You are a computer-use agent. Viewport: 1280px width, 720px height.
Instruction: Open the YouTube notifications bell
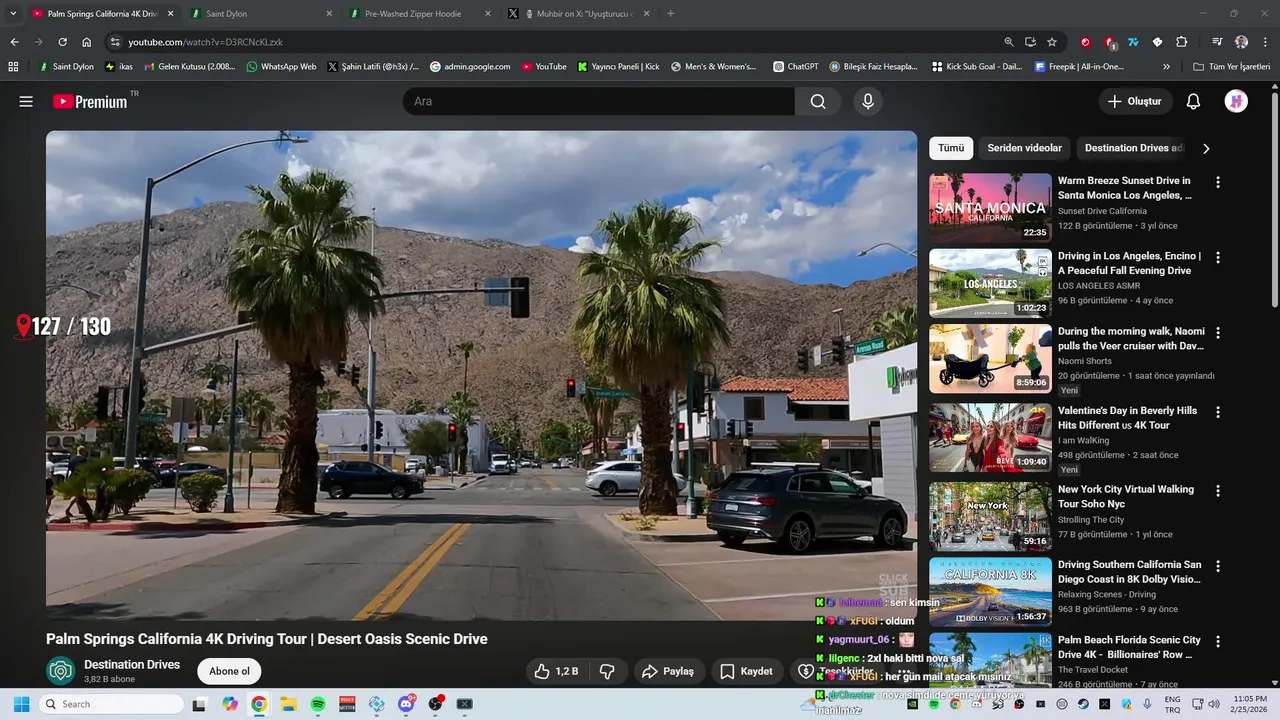[1193, 101]
